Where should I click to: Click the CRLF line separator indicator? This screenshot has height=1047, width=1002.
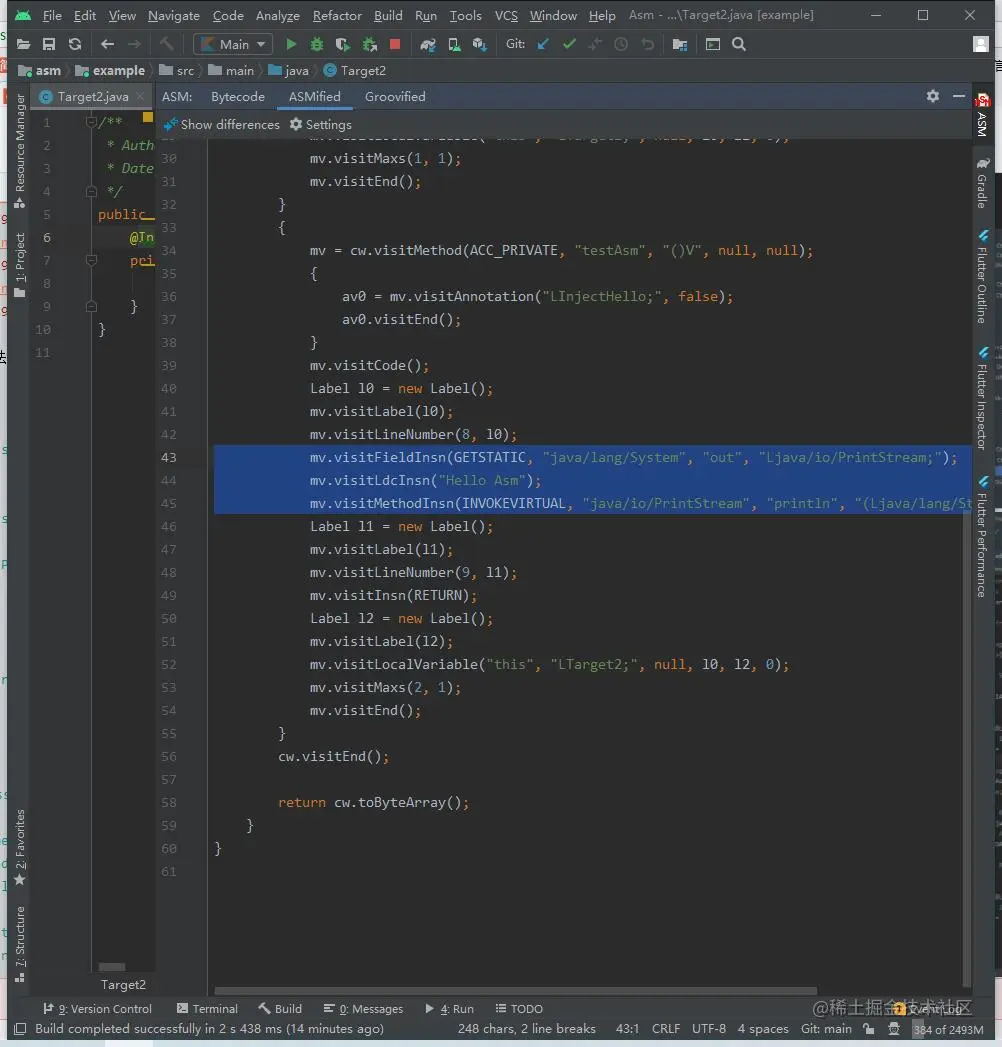pos(666,1029)
